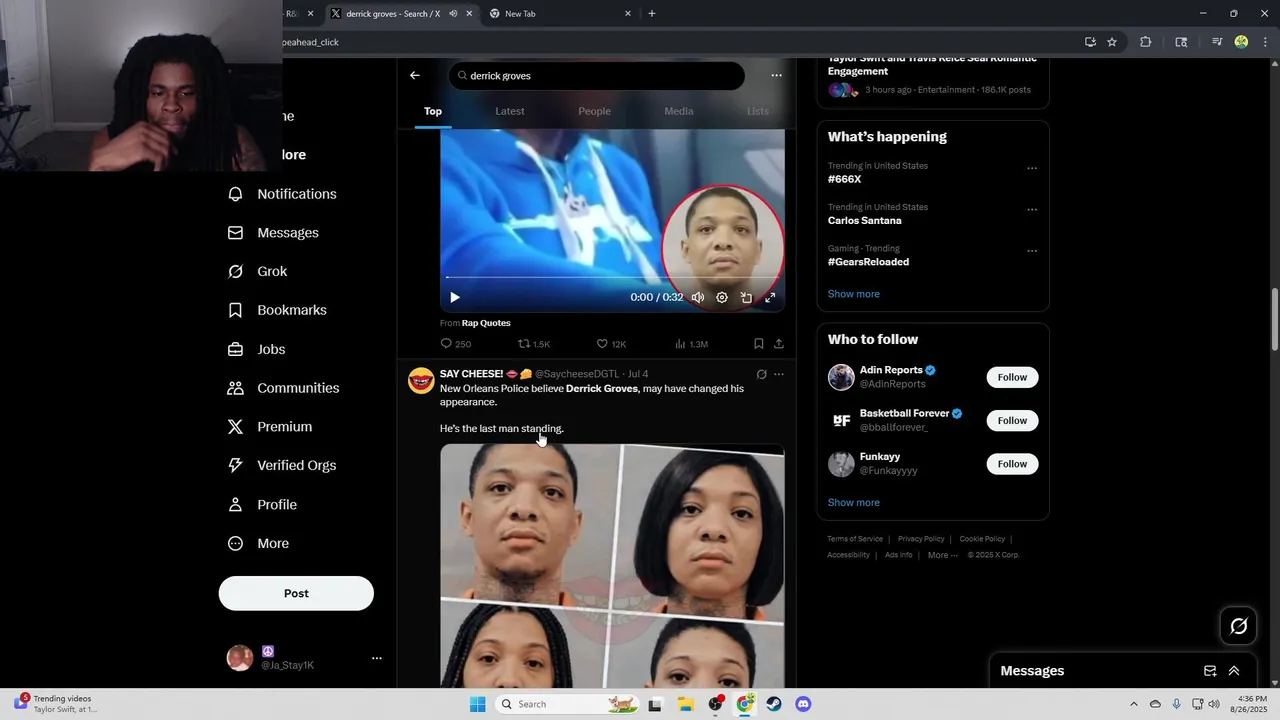Follow Adin Reports
The height and width of the screenshot is (720, 1280).
pyautogui.click(x=1012, y=377)
